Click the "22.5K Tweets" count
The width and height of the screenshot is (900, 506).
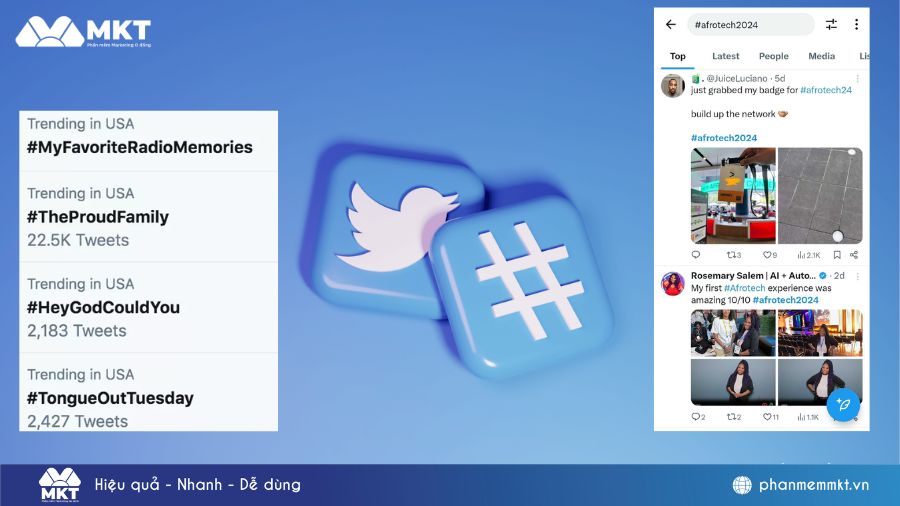tap(78, 240)
